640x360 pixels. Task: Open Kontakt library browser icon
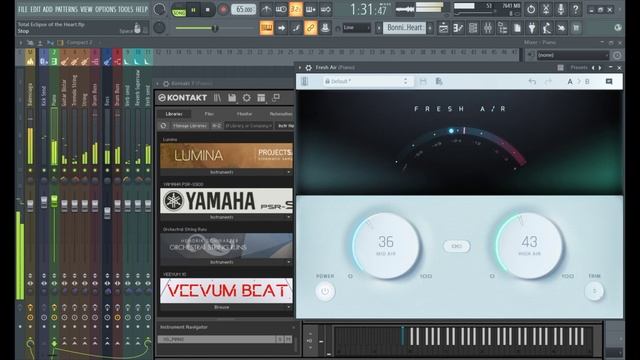point(217,98)
